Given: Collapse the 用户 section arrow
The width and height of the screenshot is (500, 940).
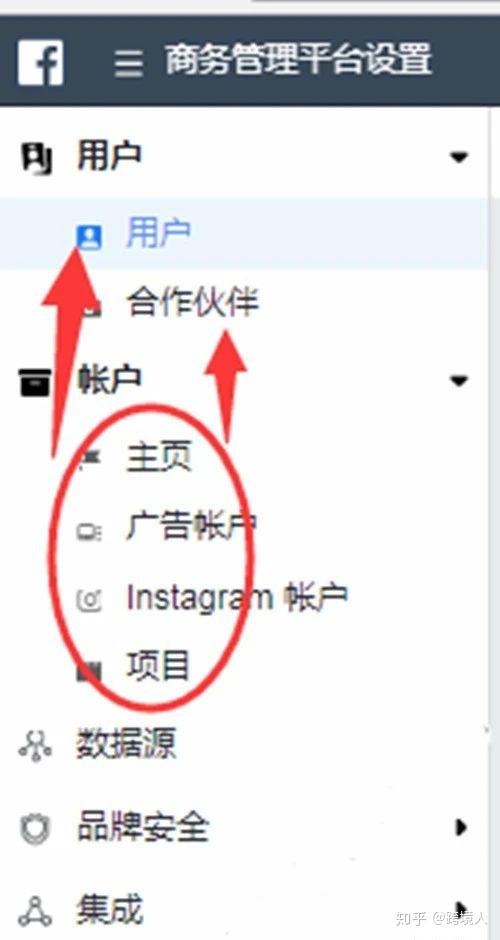Looking at the screenshot, I should [459, 158].
